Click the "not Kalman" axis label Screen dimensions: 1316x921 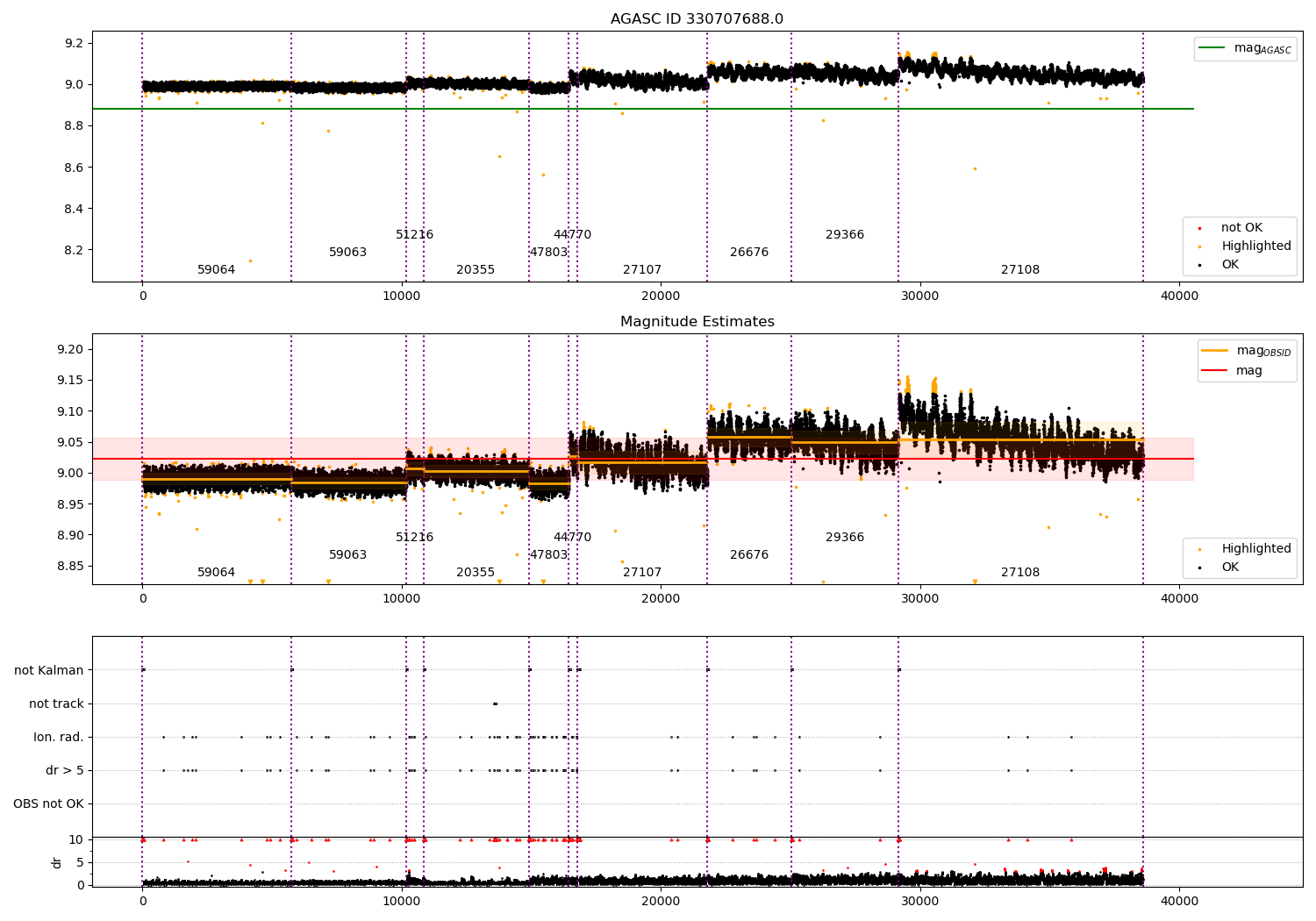pos(49,671)
